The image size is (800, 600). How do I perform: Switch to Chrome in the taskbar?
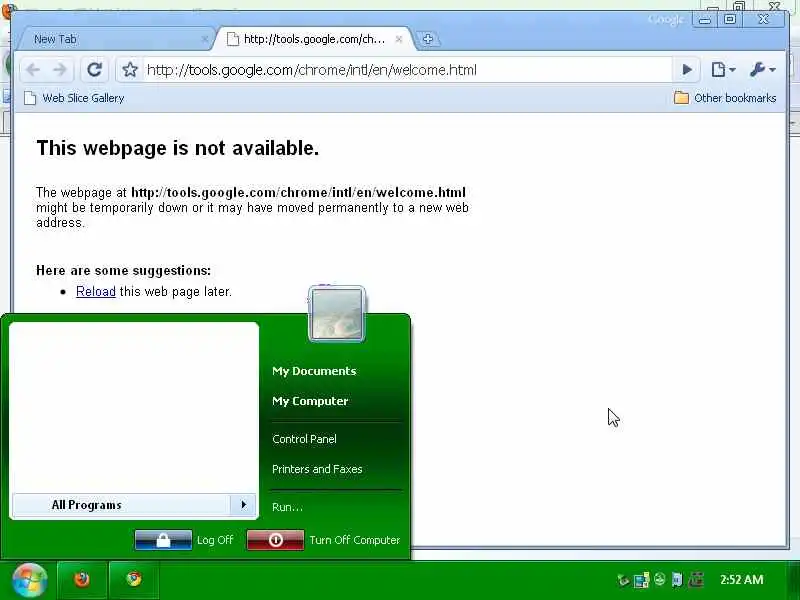pyautogui.click(x=134, y=579)
